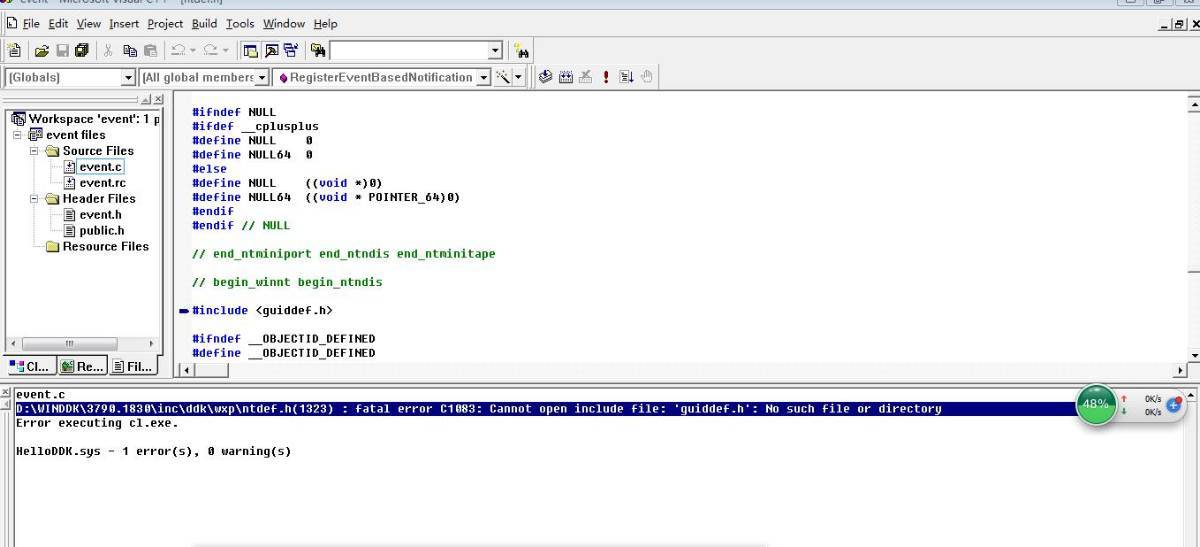Click the Build toolbar icon
The height and width of the screenshot is (547, 1200).
[x=566, y=77]
